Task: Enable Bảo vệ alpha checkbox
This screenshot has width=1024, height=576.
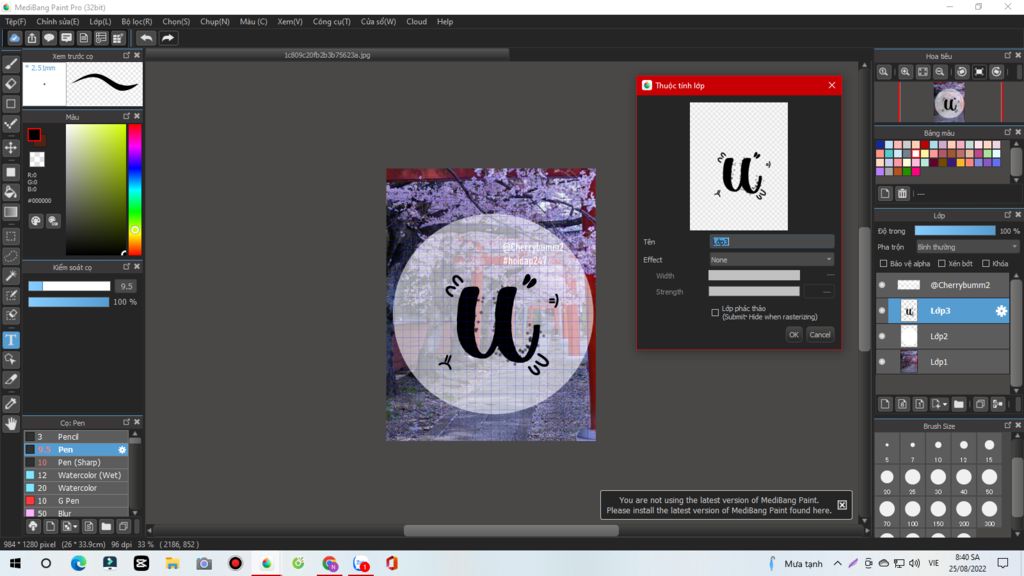Action: tap(884, 264)
